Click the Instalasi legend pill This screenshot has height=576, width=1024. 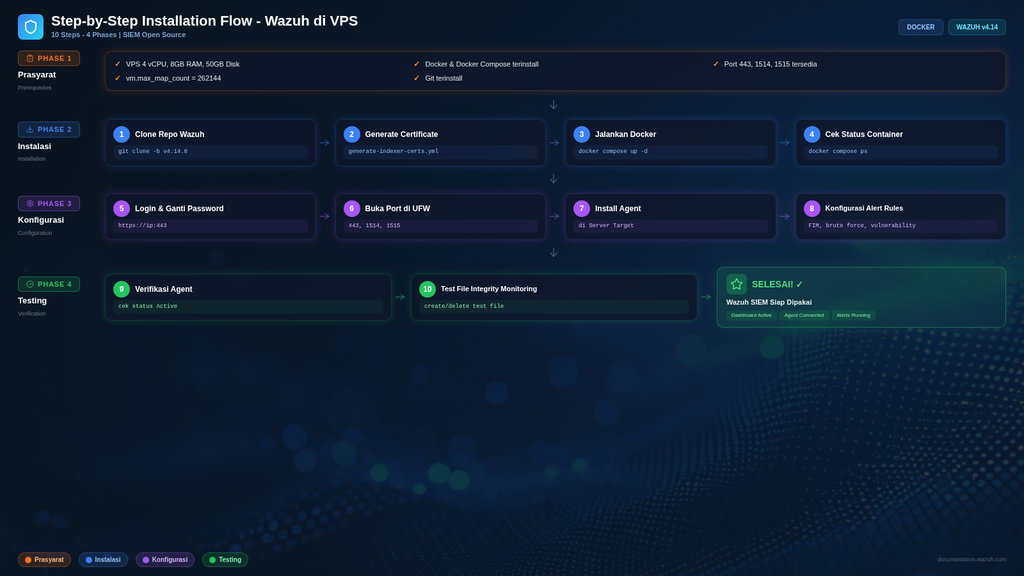coord(103,560)
